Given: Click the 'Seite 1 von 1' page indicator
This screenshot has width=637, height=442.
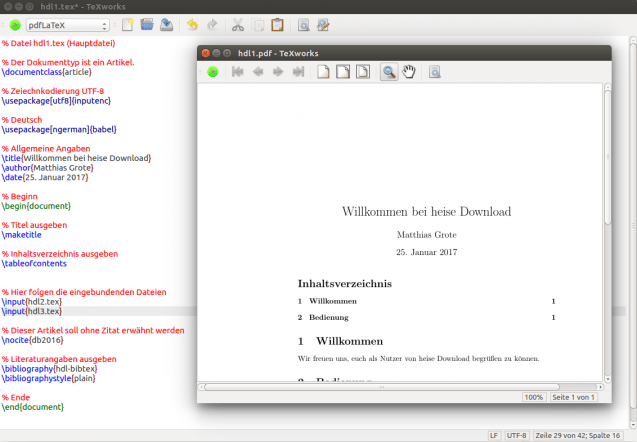Looking at the screenshot, I should pos(573,397).
